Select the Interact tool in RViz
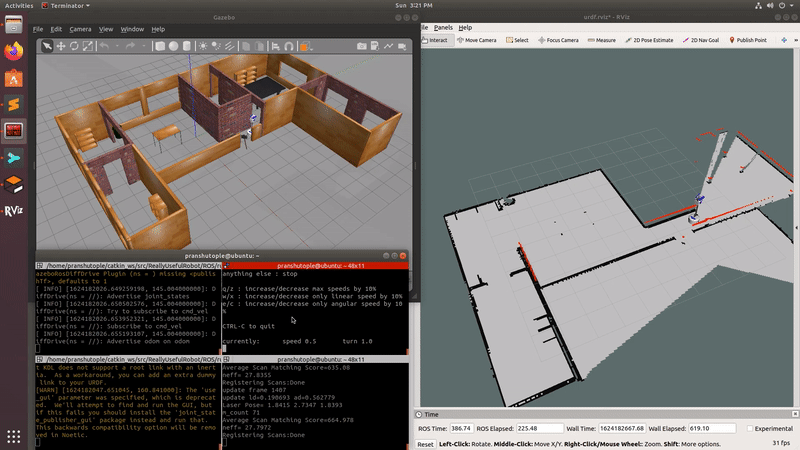 pyautogui.click(x=437, y=40)
